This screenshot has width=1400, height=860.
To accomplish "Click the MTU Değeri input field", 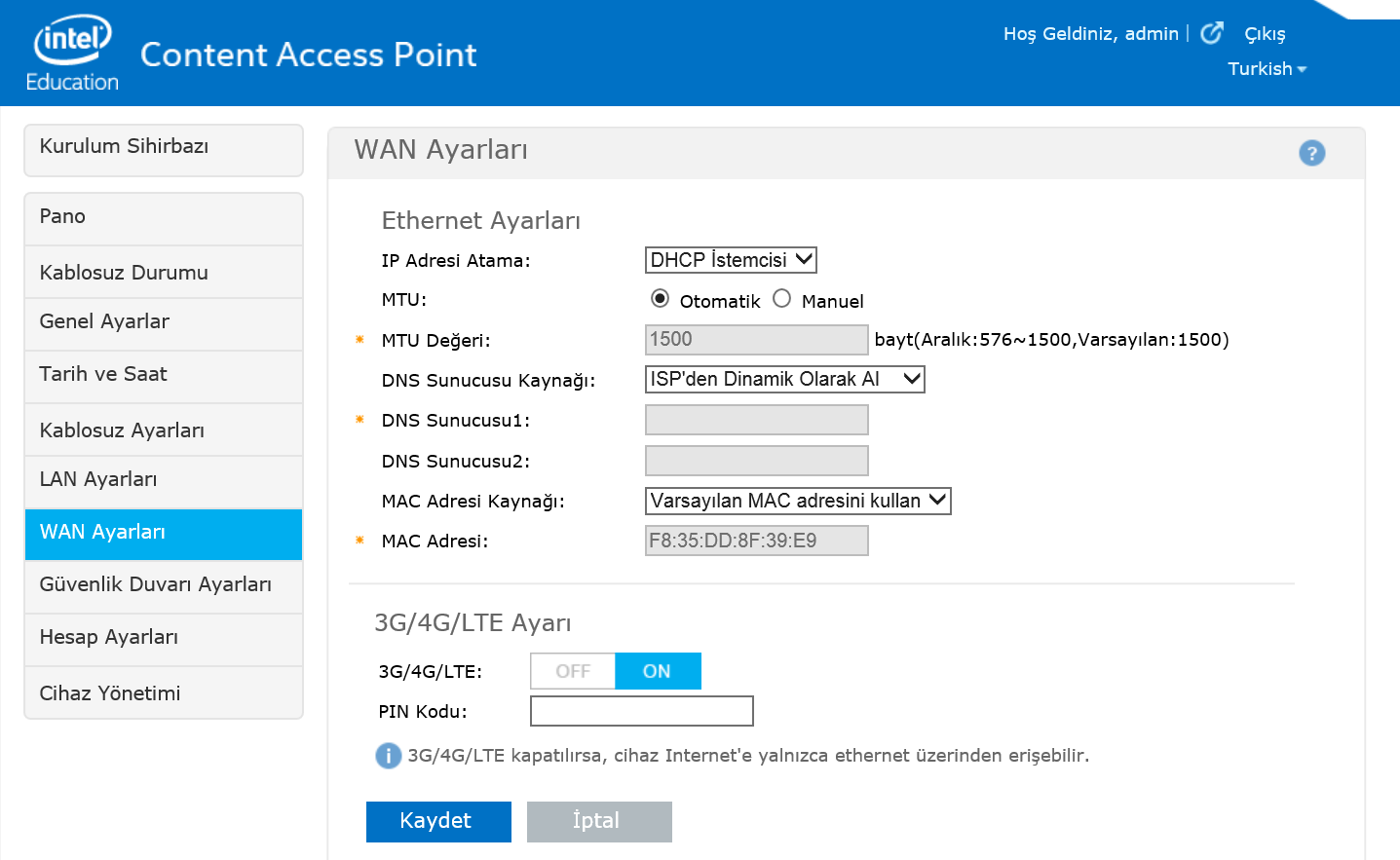I will pyautogui.click(x=757, y=339).
